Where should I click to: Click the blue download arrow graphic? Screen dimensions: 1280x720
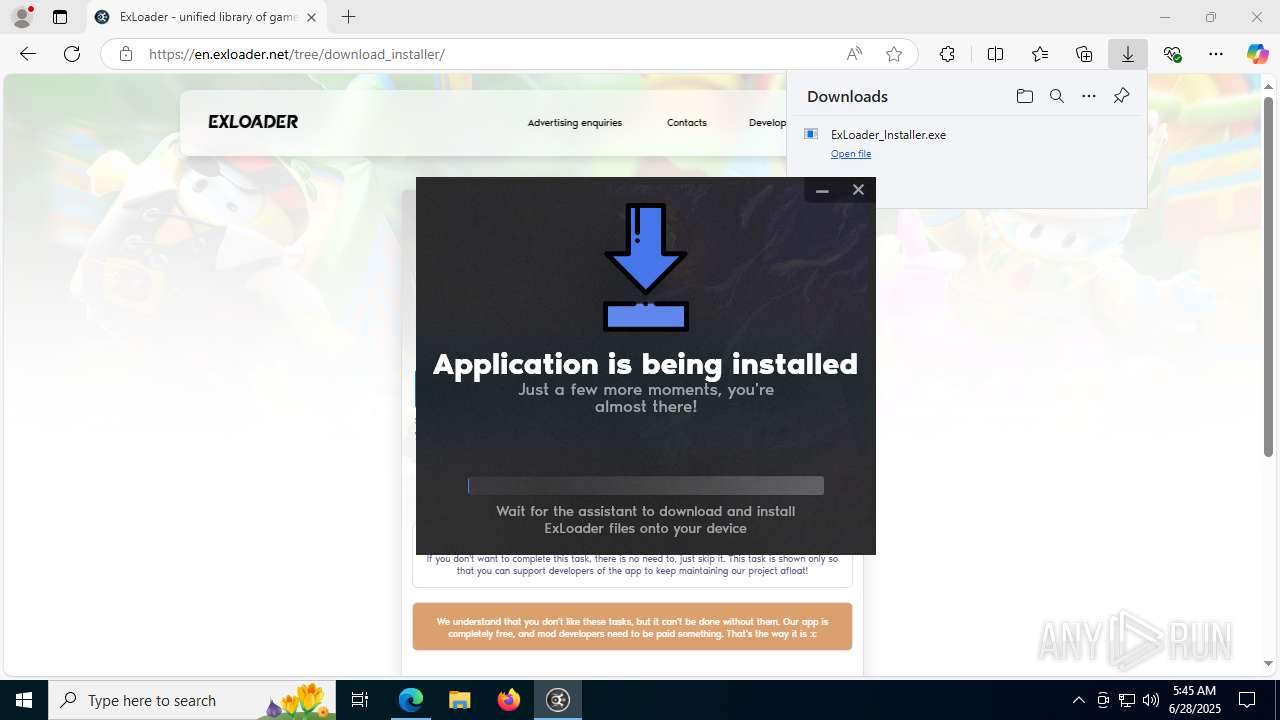point(646,267)
